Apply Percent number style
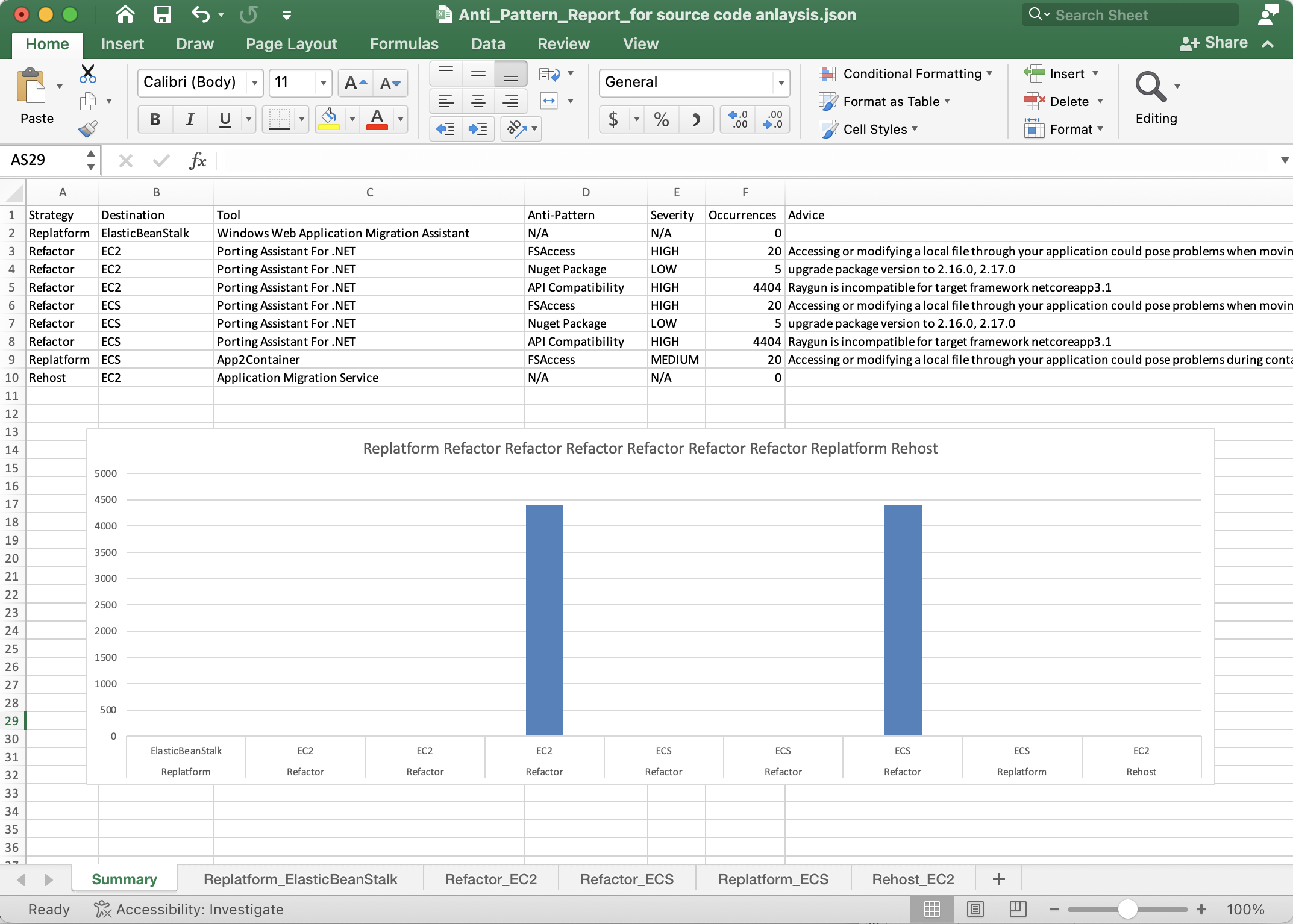Screen dimensions: 1293x924 tap(661, 119)
